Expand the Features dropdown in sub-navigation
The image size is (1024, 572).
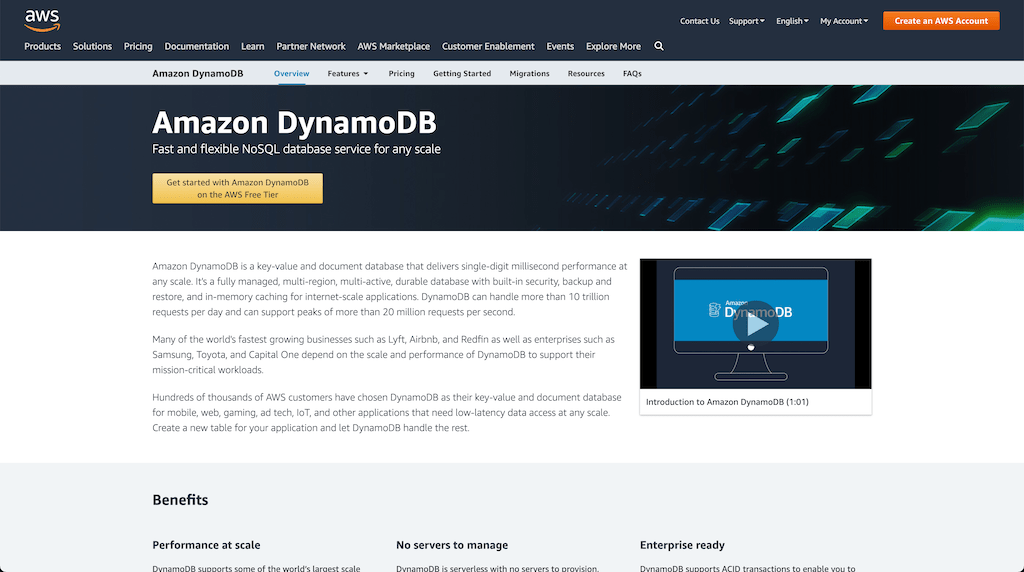[347, 74]
